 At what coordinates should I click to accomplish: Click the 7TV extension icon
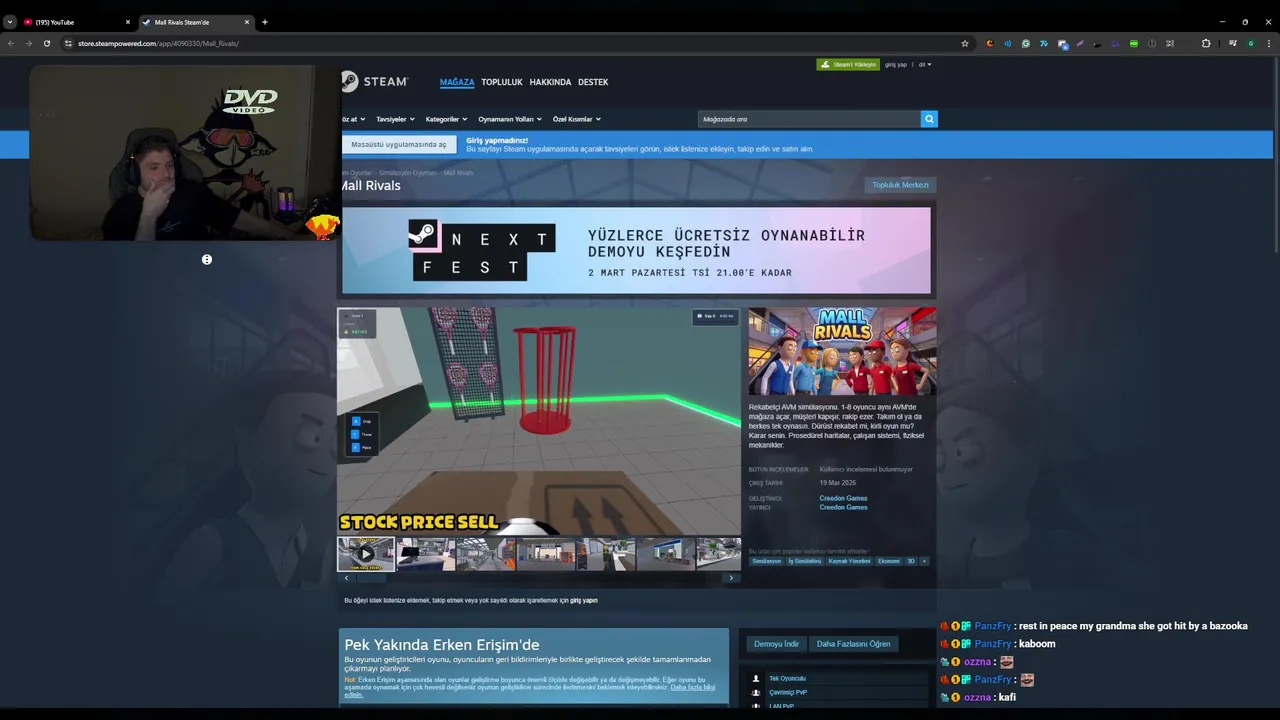1043,43
